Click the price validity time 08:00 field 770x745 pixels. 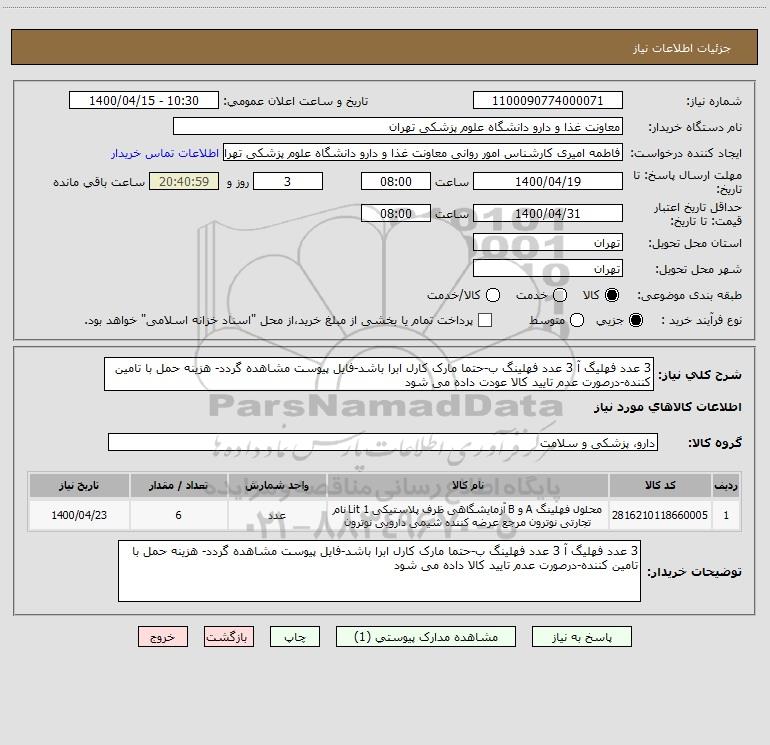pos(396,214)
